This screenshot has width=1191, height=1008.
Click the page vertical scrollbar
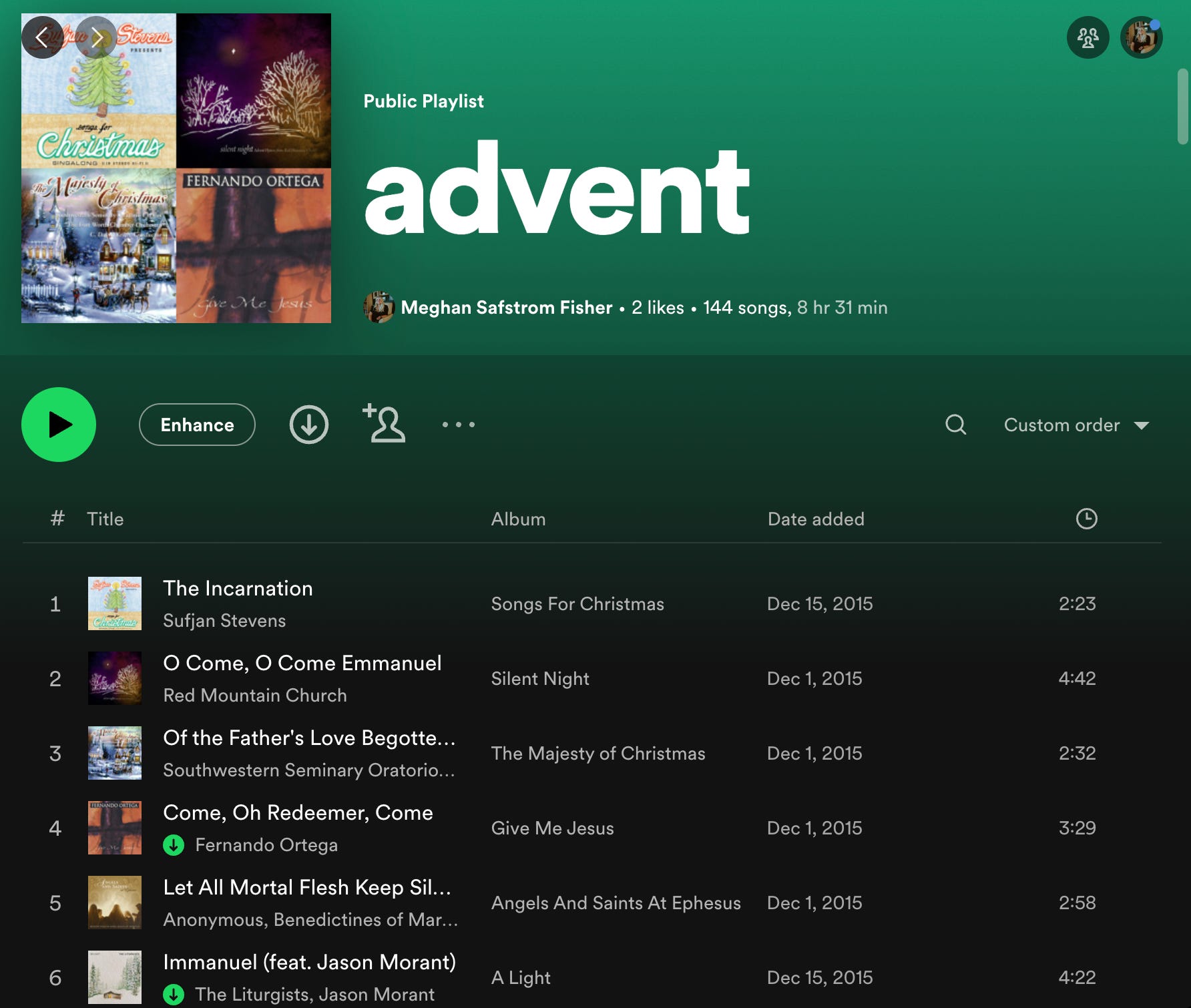point(1182,107)
